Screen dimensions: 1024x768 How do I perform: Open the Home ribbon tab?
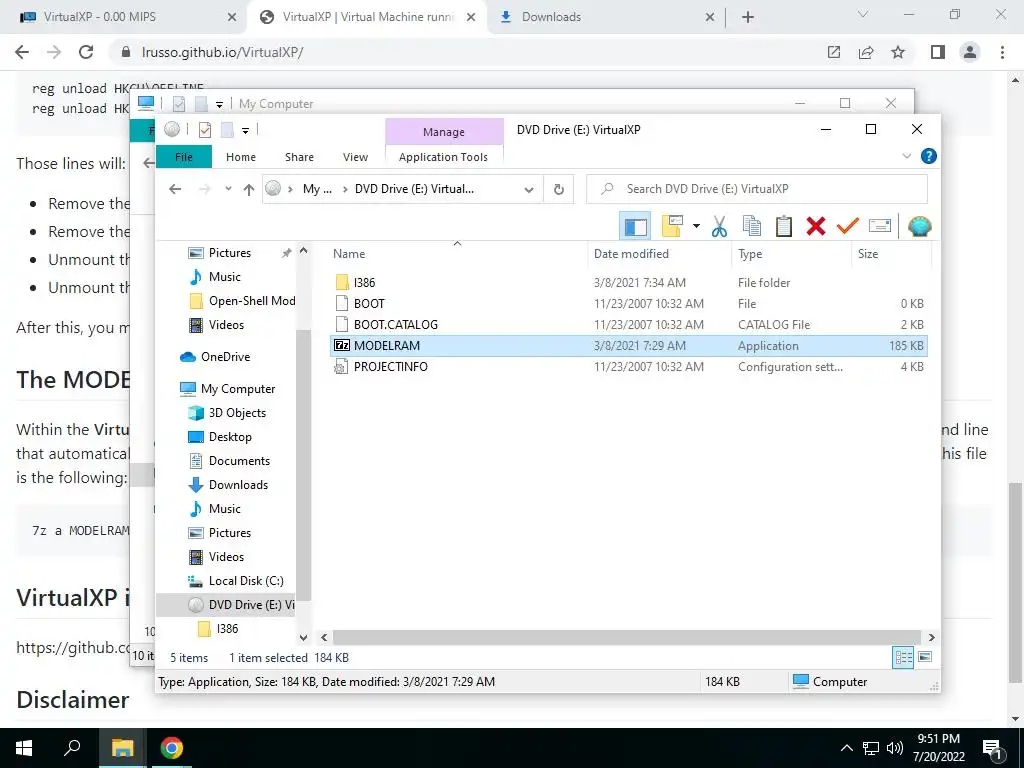click(x=241, y=157)
